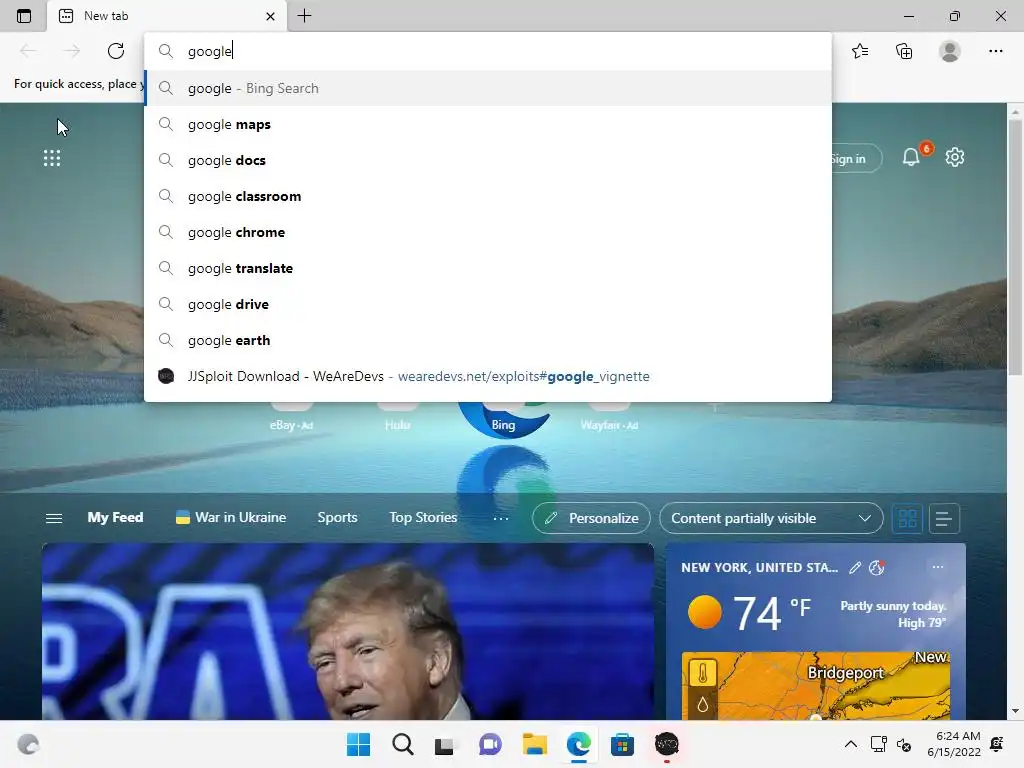Select the New tab tab

(167, 16)
